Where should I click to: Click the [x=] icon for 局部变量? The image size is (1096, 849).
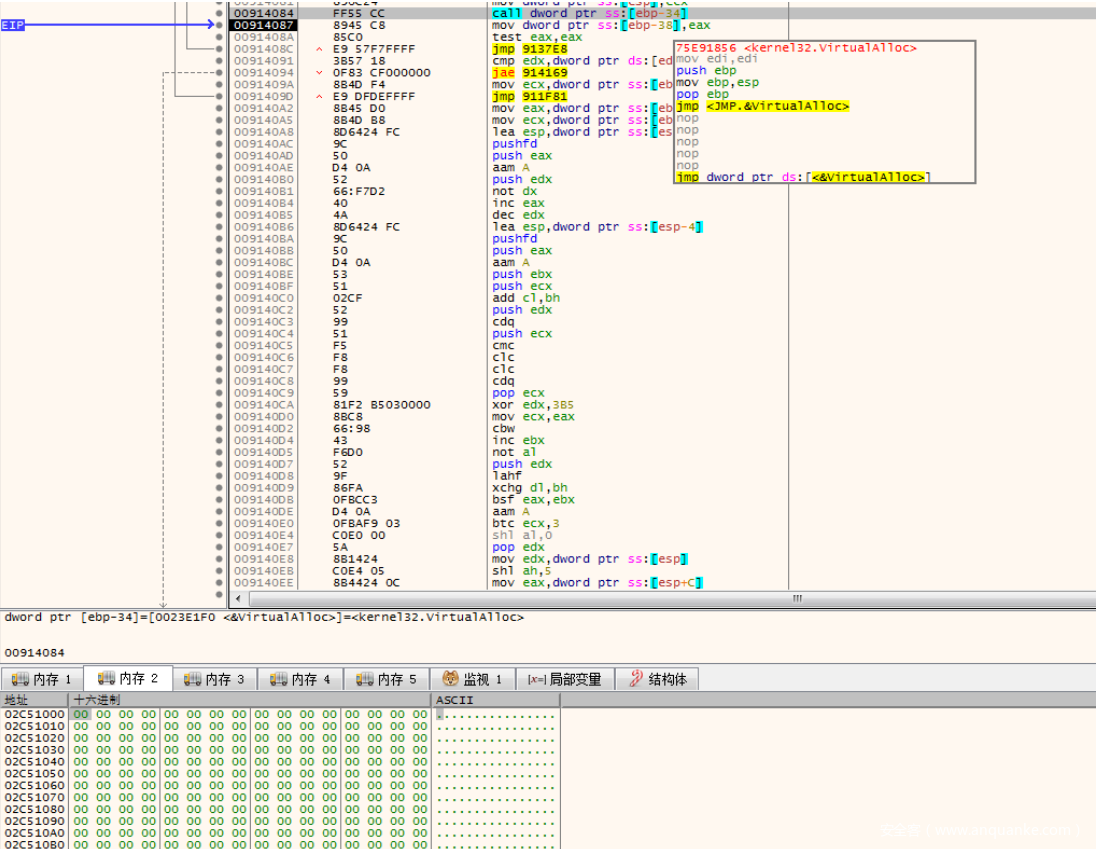click(x=537, y=679)
